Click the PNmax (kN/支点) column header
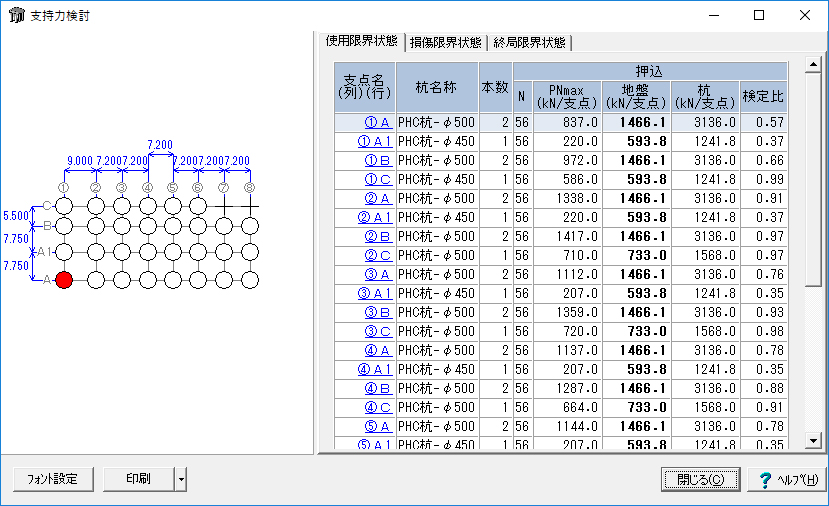829x506 pixels. pos(567,96)
